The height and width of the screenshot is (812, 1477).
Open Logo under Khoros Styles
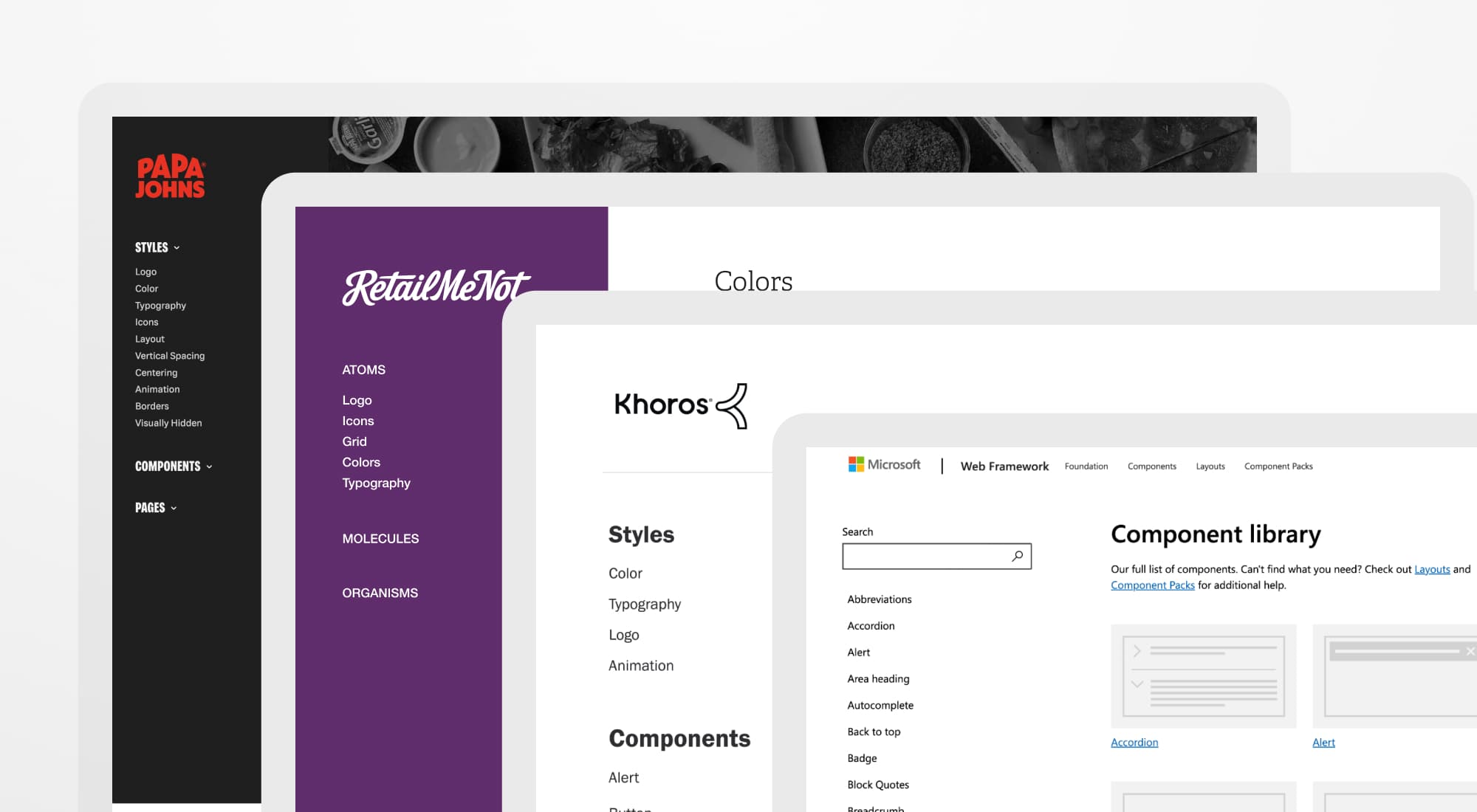pos(623,636)
